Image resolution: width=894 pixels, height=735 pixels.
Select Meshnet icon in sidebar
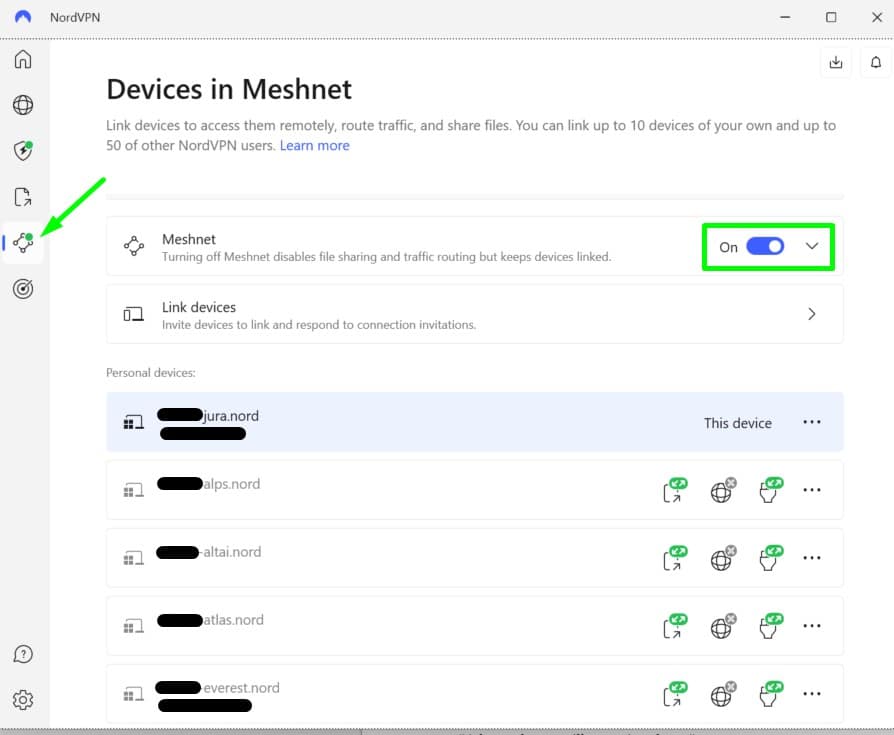[23, 242]
